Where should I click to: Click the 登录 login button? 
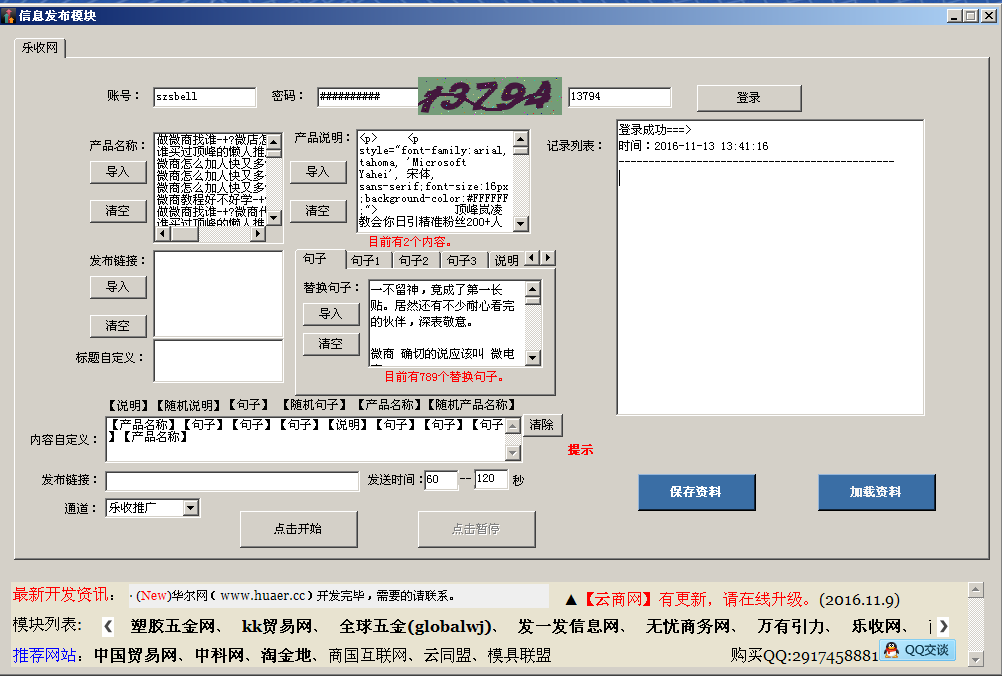tap(749, 98)
